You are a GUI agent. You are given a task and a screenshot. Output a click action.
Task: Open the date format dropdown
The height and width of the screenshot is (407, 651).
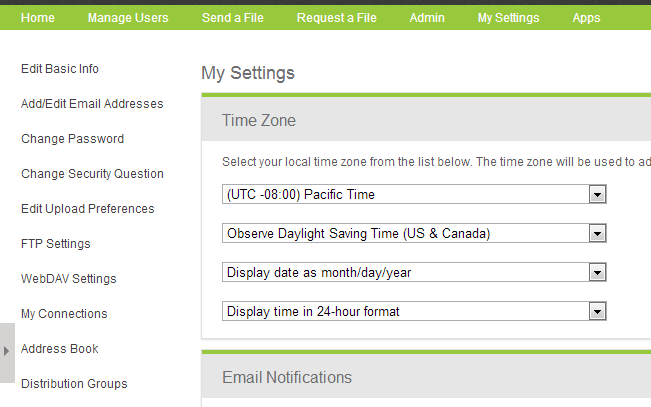point(598,272)
